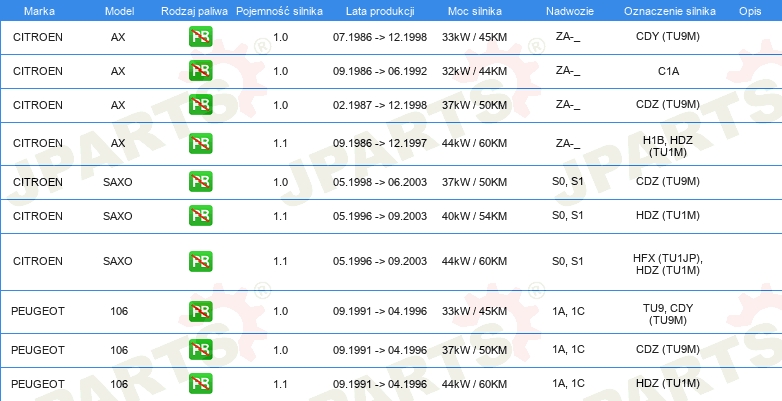Click the power value 40kW / 54KM
The height and width of the screenshot is (401, 782).
pyautogui.click(x=474, y=216)
